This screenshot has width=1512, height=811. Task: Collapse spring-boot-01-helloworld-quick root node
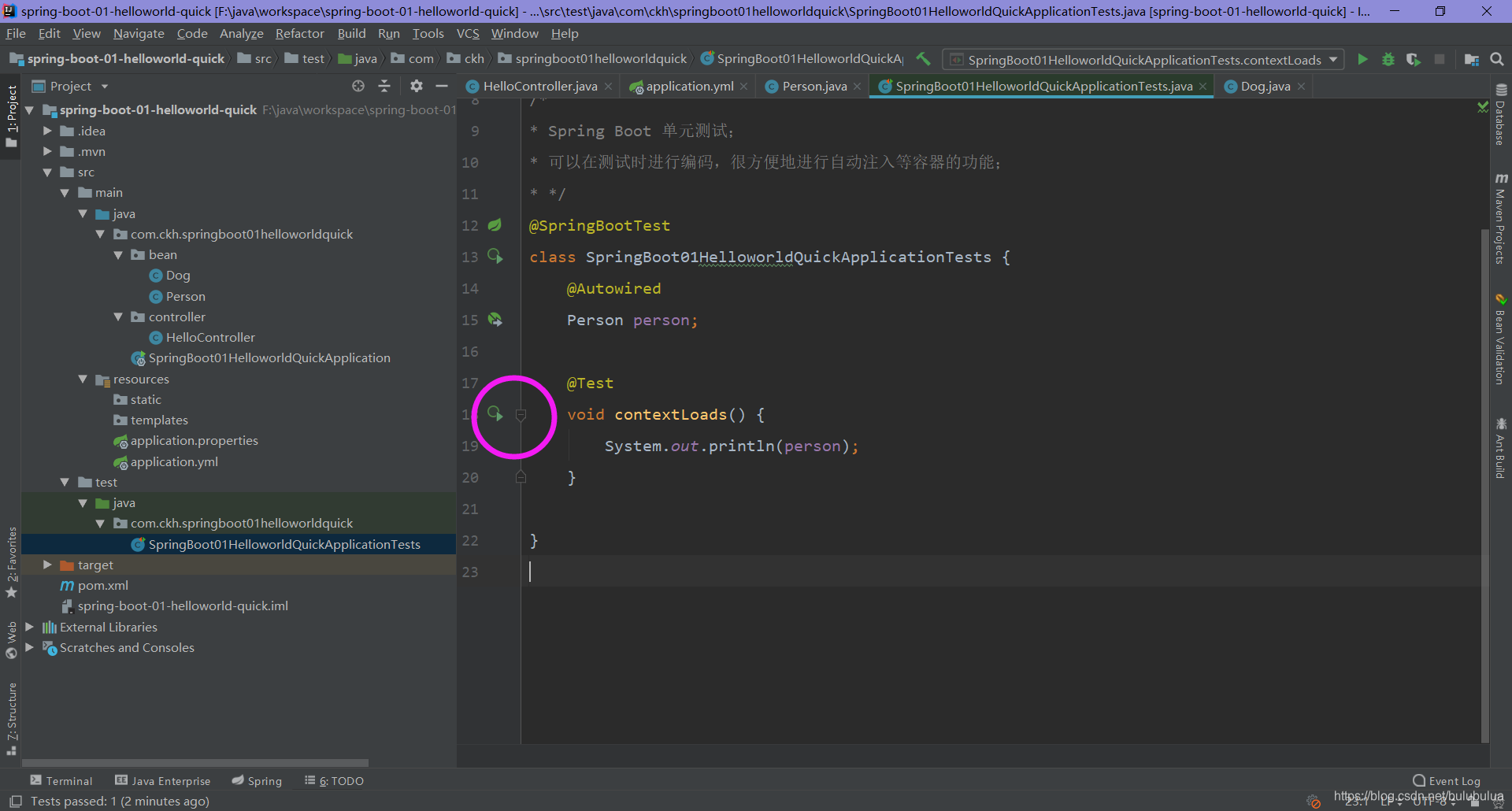click(30, 110)
